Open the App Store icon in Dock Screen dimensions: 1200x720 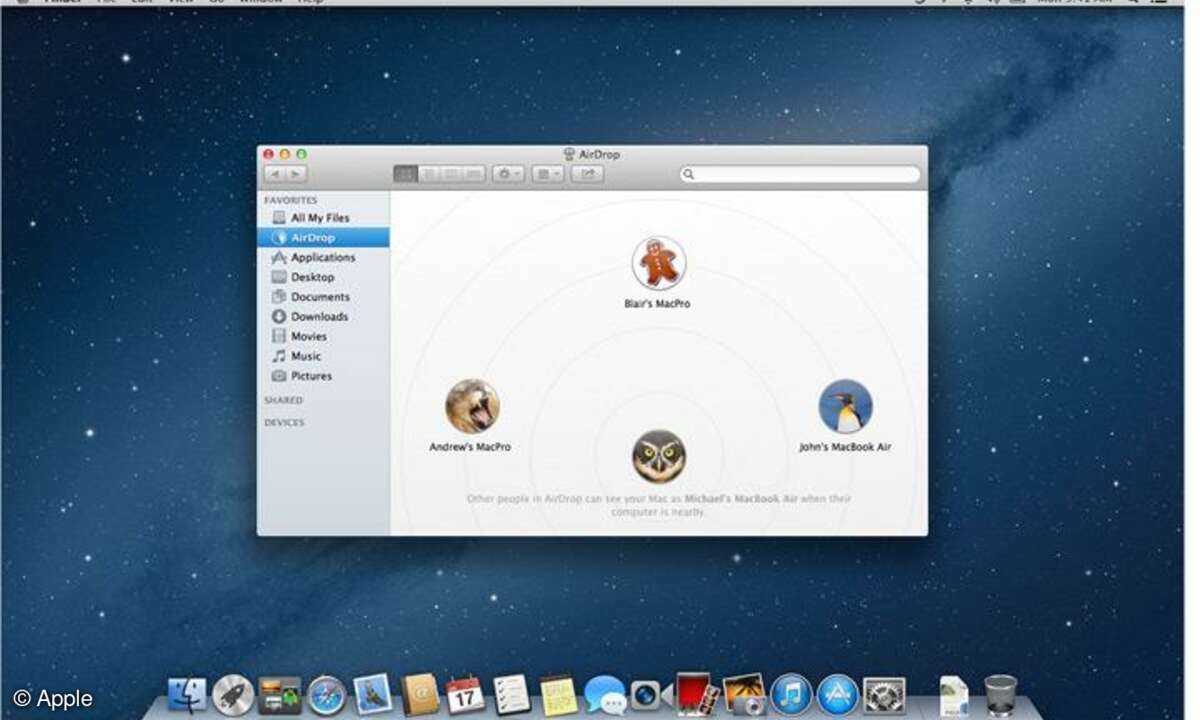point(837,694)
